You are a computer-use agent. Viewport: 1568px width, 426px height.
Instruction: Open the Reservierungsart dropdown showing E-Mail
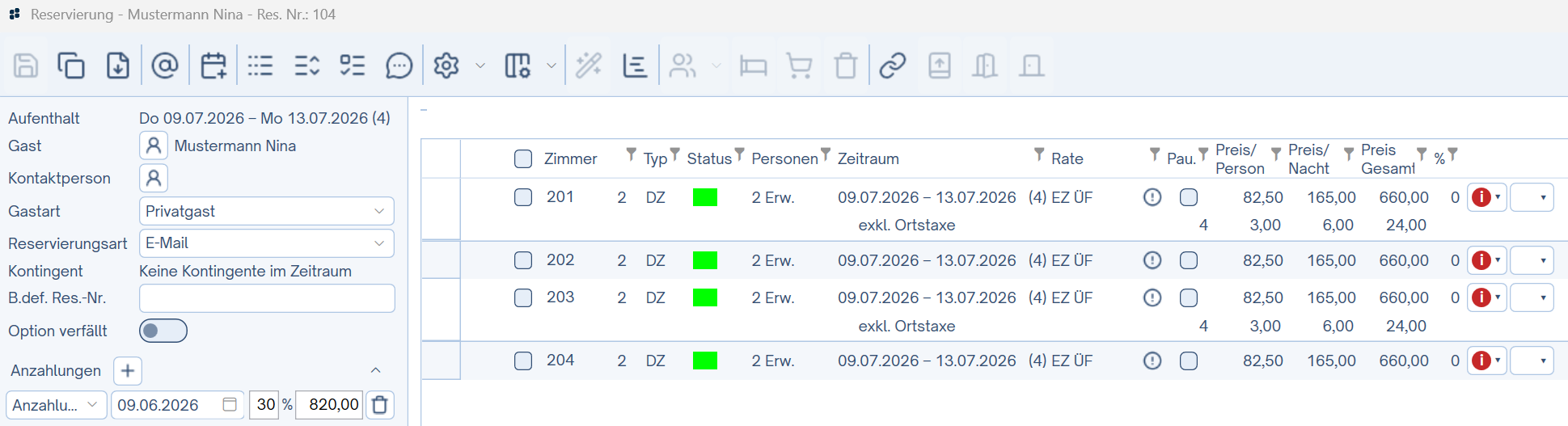tap(267, 243)
